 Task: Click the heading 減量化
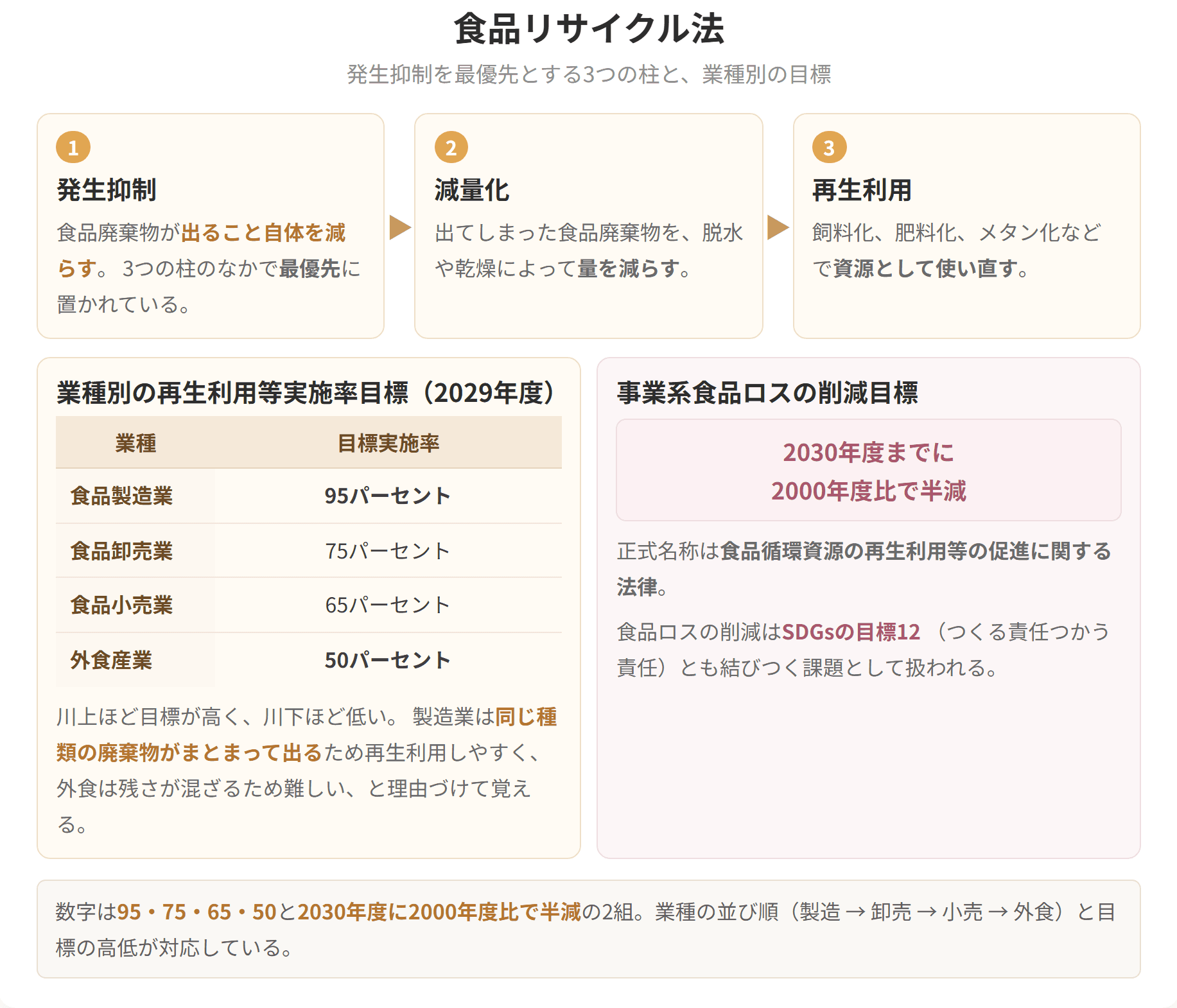(472, 190)
